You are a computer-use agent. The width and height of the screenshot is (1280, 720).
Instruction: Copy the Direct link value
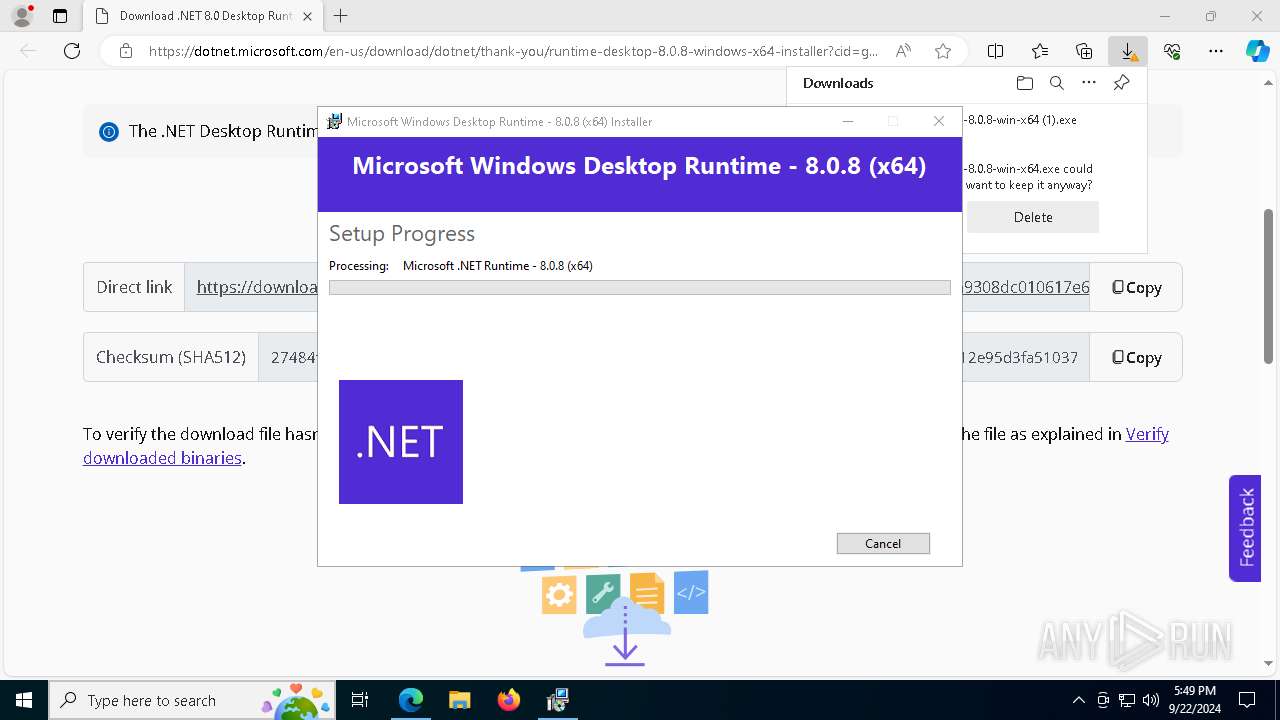click(x=1136, y=287)
